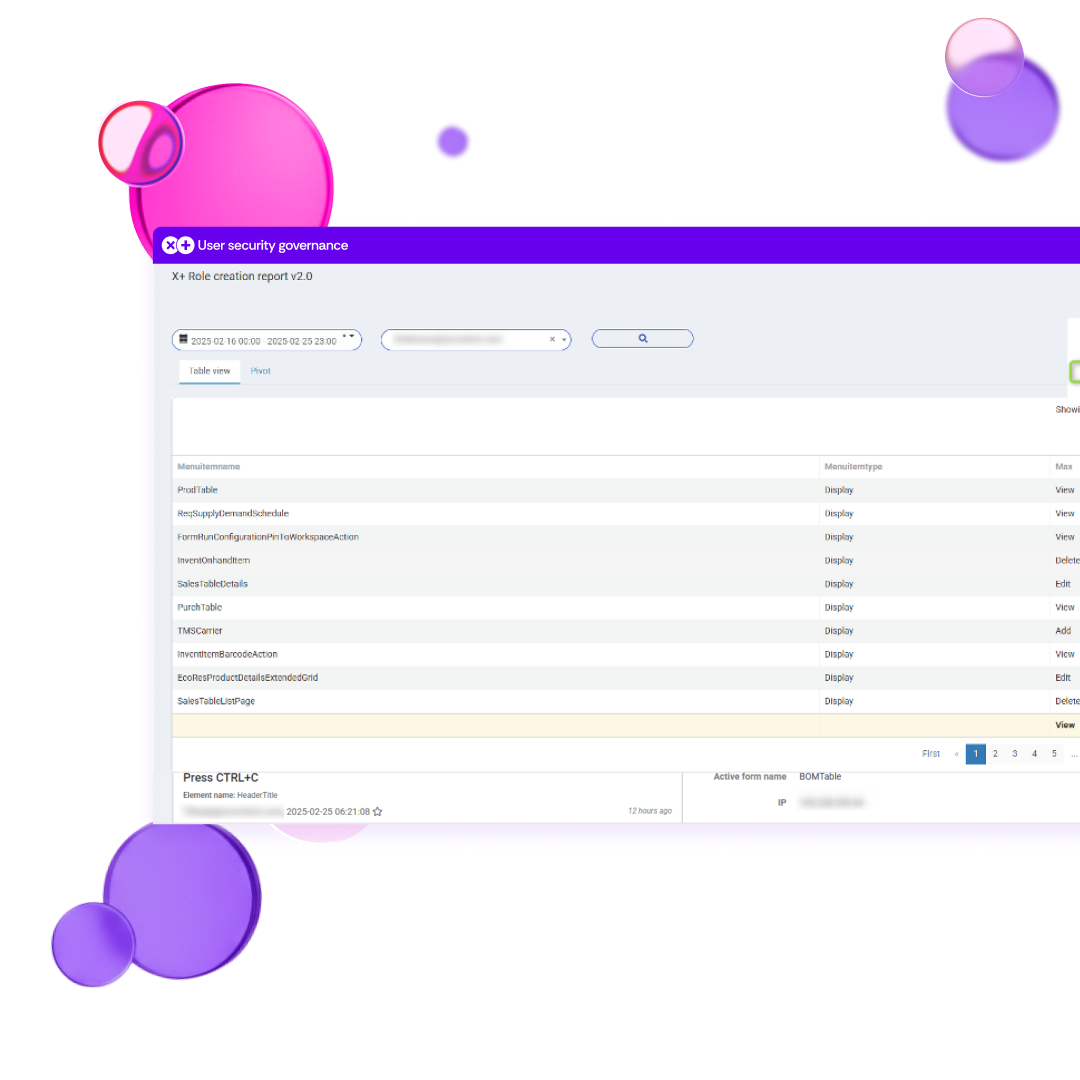Clear the user filter using the X icon
Image resolution: width=1080 pixels, height=1080 pixels.
pos(552,338)
